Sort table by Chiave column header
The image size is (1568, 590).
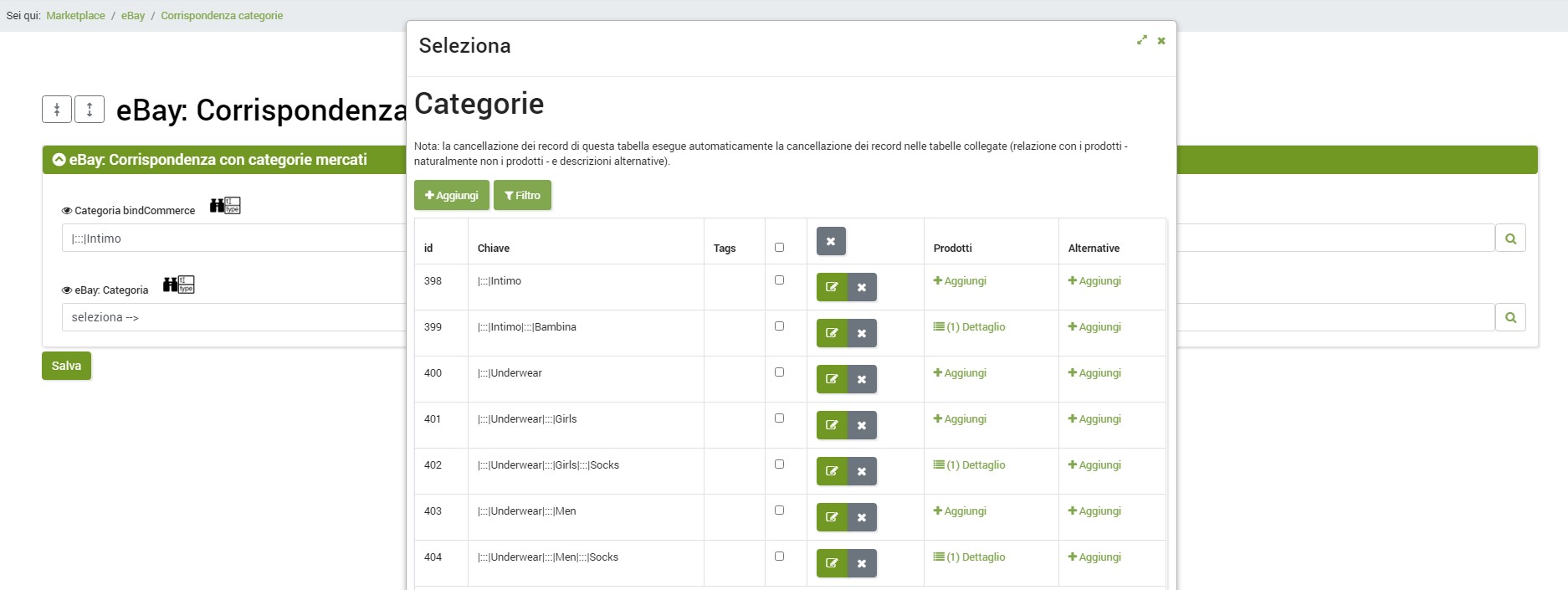[x=494, y=249]
